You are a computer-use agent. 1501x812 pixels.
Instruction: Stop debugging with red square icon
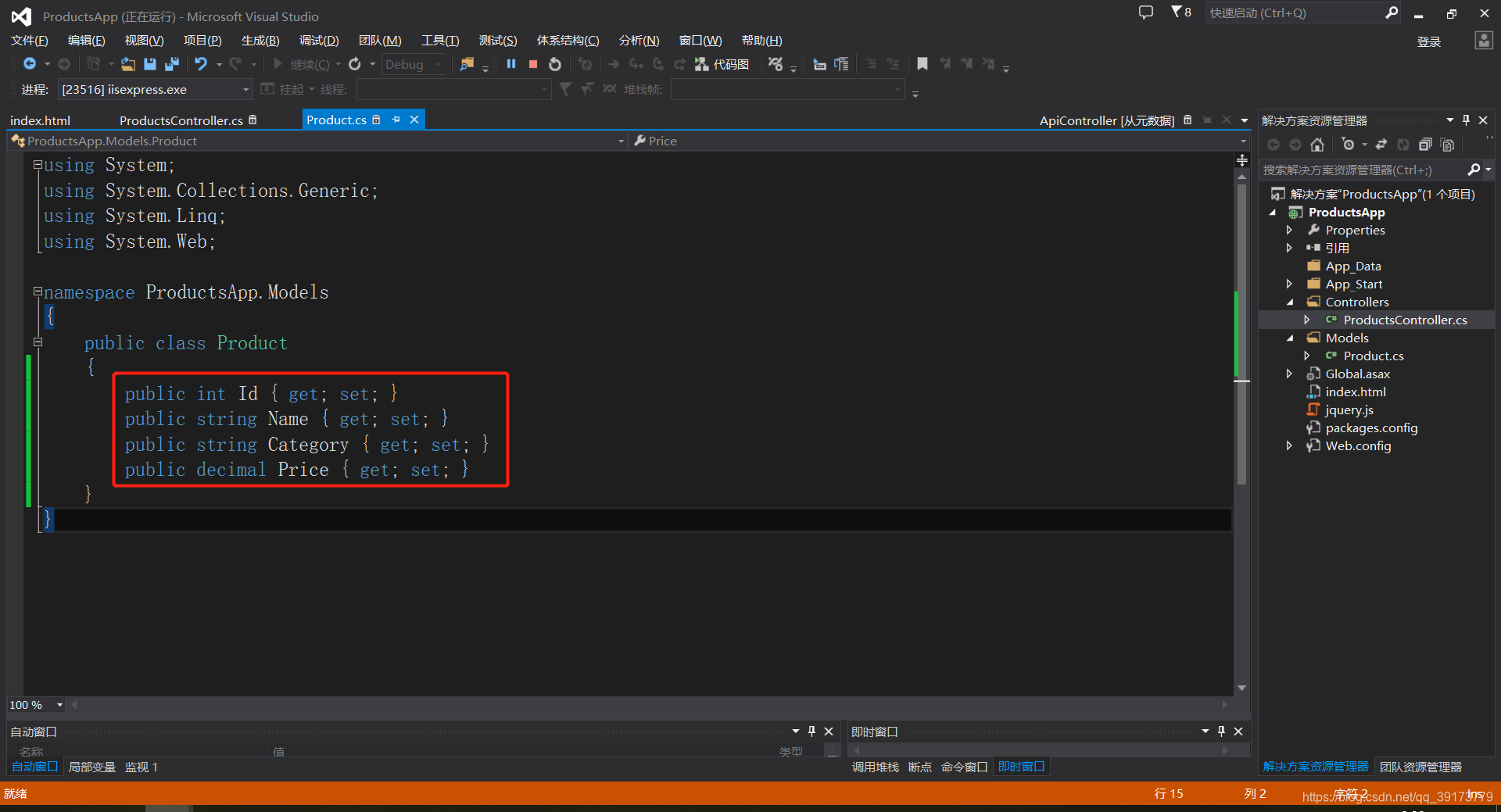[x=533, y=64]
